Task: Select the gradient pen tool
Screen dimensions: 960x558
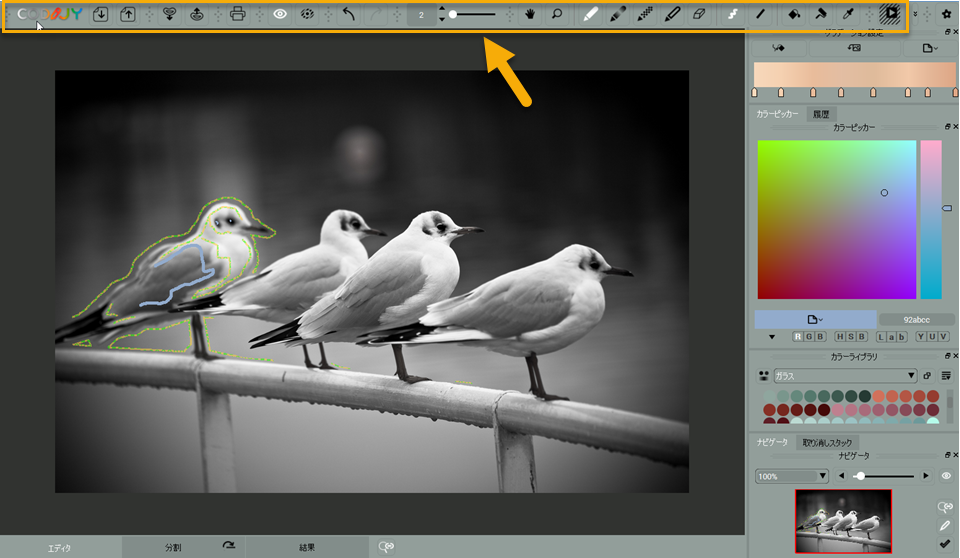Action: point(617,14)
